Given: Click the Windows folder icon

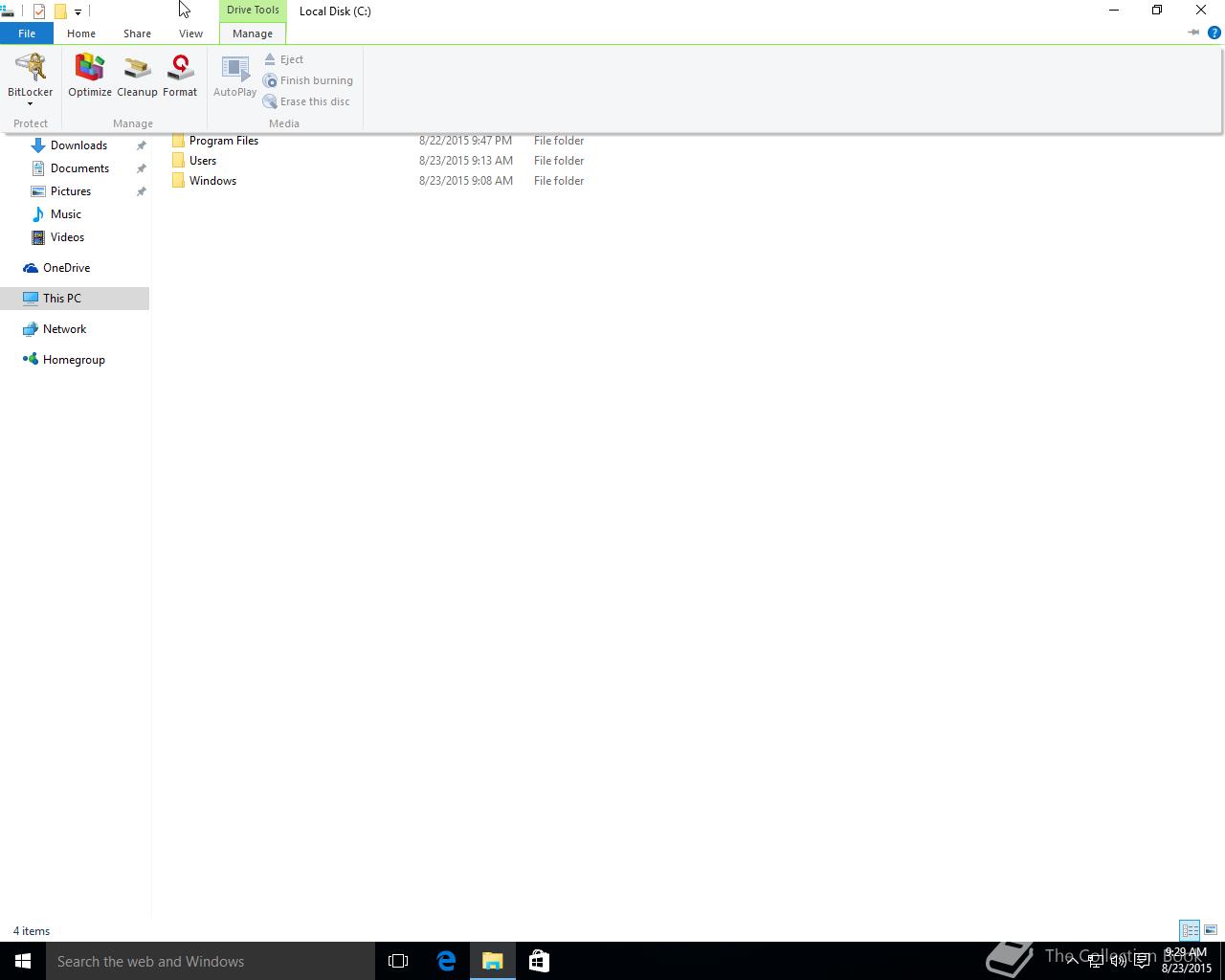Looking at the screenshot, I should point(178,181).
